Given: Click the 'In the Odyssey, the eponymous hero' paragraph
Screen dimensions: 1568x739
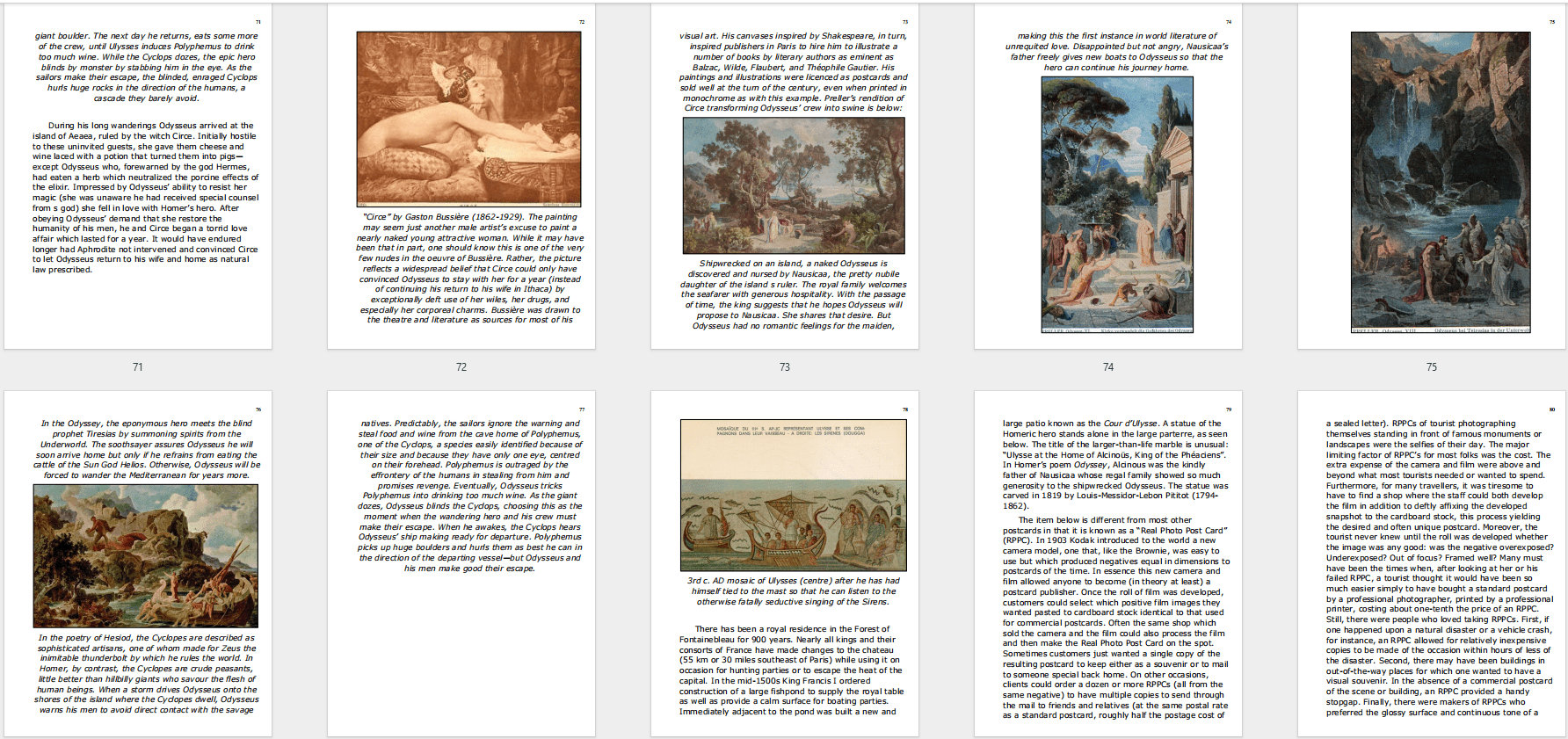Looking at the screenshot, I should [x=146, y=449].
